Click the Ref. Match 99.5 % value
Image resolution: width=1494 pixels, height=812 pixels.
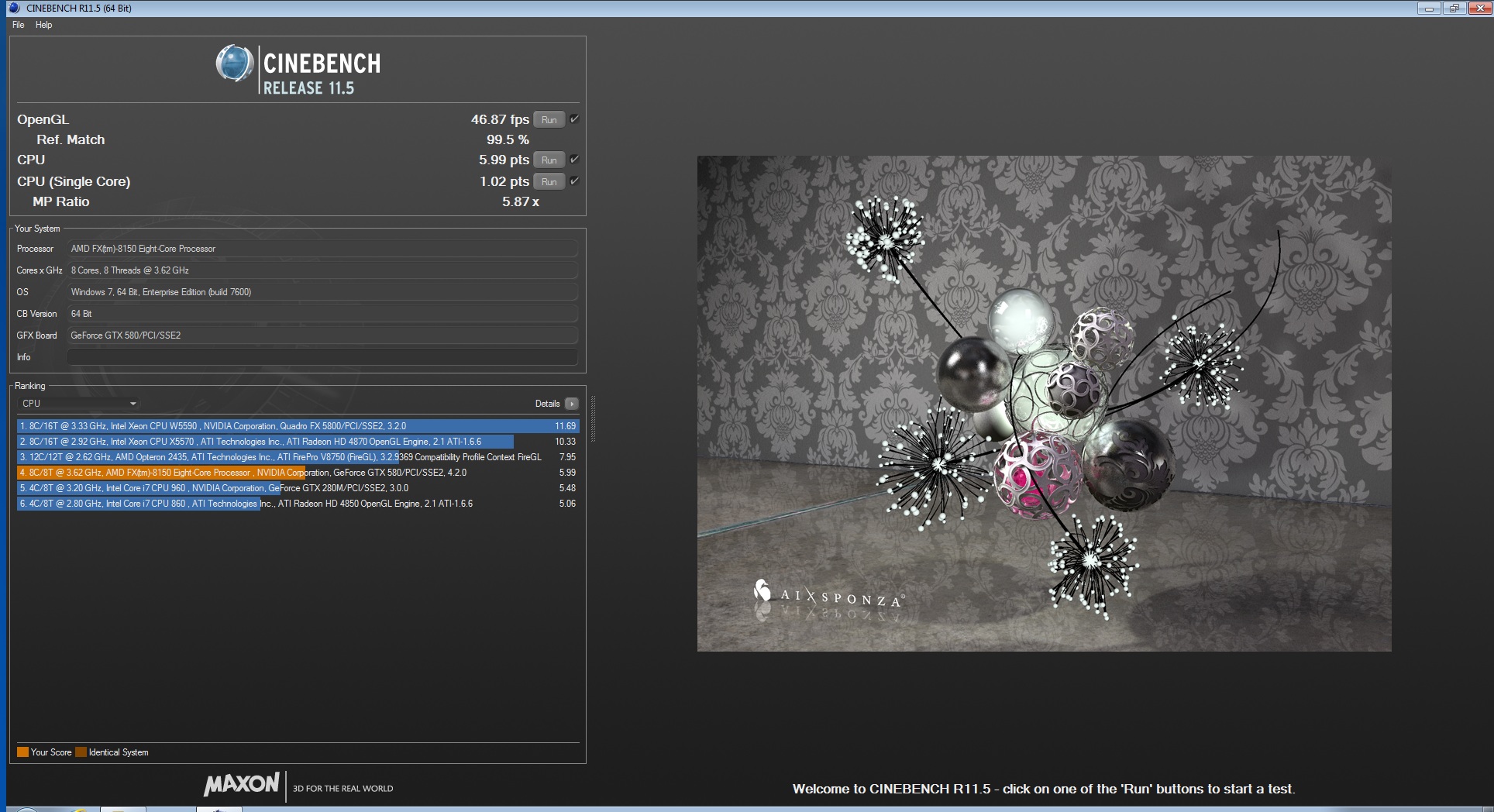tap(508, 139)
